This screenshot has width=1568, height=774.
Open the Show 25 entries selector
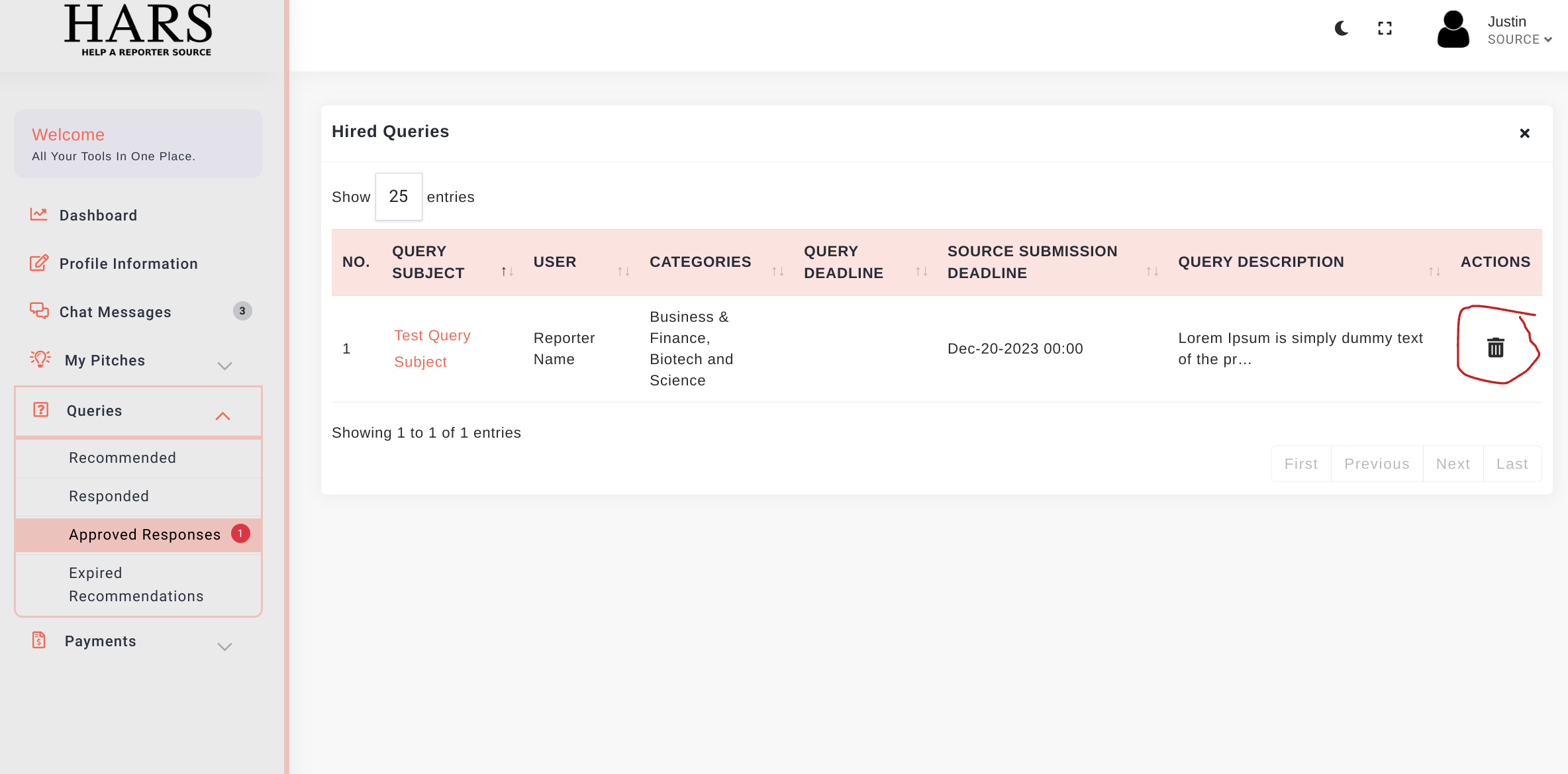[399, 197]
